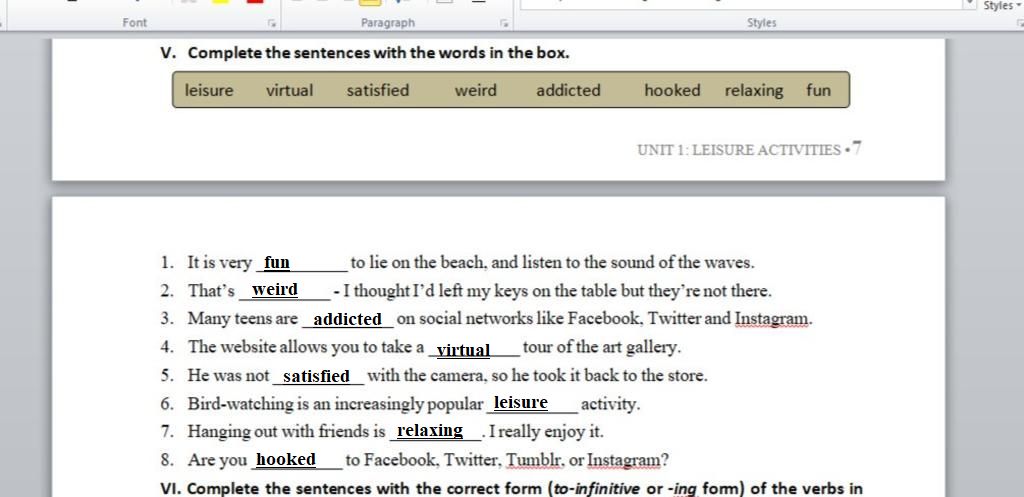Viewport: 1024px width, 497px height.
Task: Open the Font dialog box launcher
Action: point(272,24)
